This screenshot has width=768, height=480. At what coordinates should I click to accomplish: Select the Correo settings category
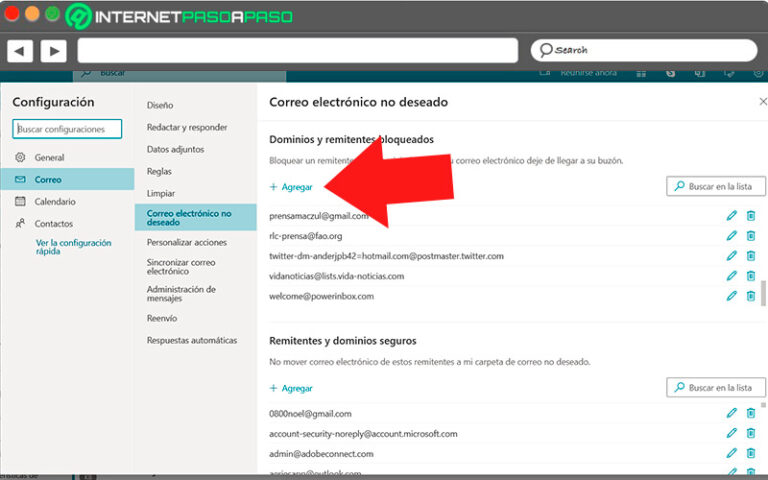[x=68, y=179]
